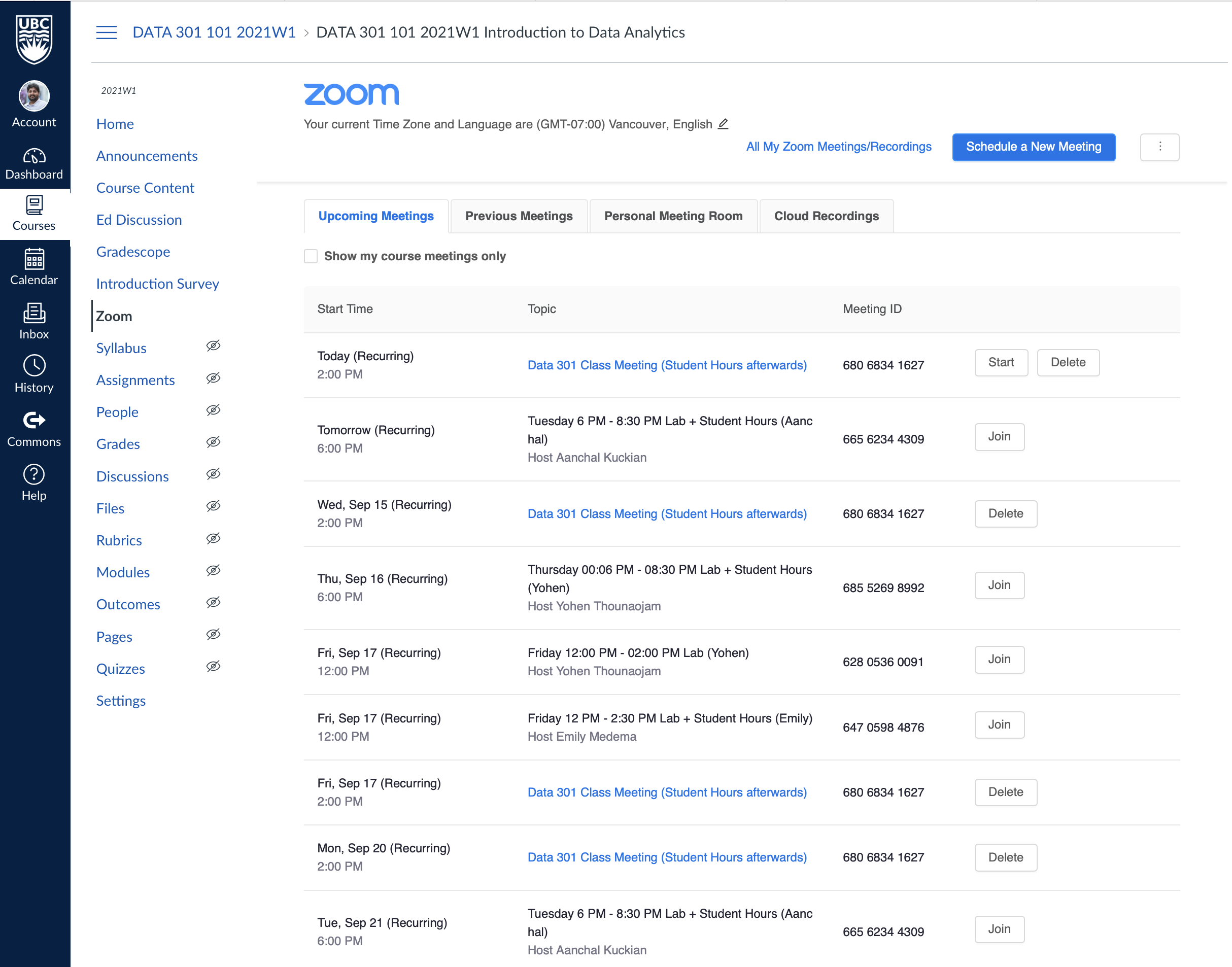This screenshot has width=1232, height=967.
Task: Open Introduction Survey link
Action: coord(157,284)
